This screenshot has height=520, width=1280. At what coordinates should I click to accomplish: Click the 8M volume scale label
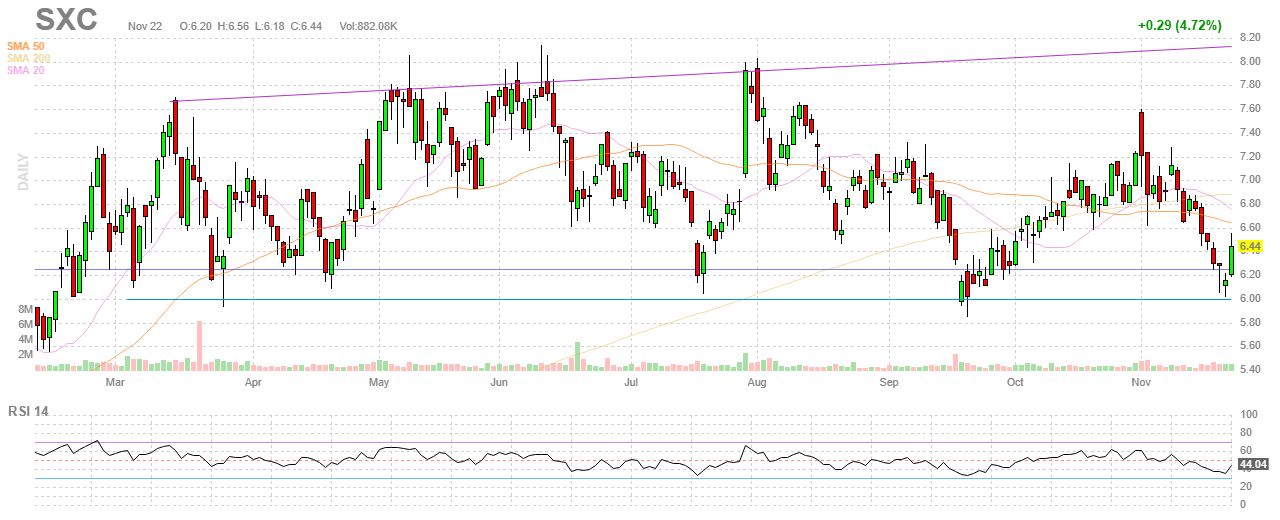[x=26, y=310]
